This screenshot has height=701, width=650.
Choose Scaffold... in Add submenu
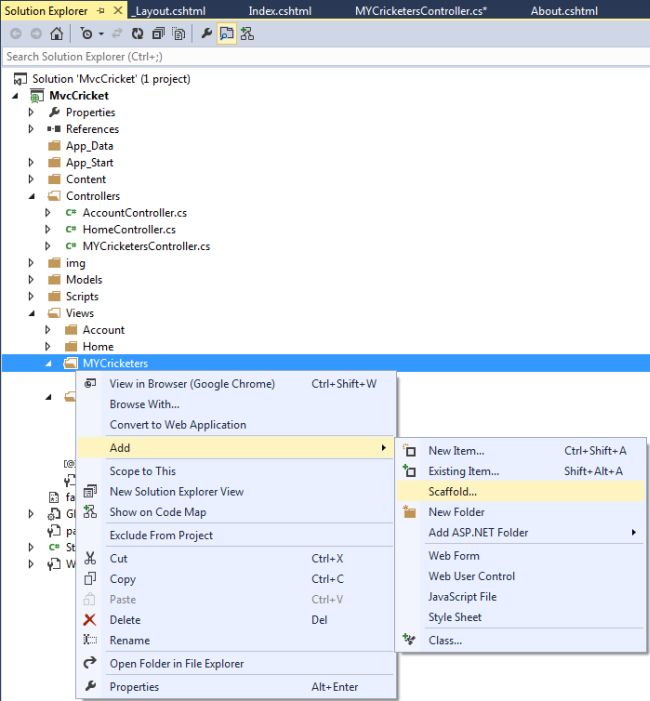[521, 492]
